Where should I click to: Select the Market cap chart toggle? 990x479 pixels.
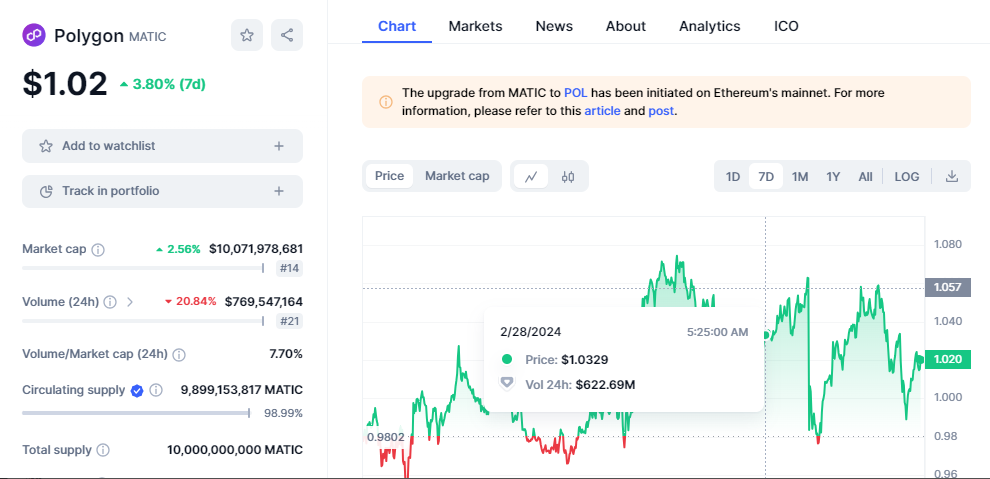(457, 176)
